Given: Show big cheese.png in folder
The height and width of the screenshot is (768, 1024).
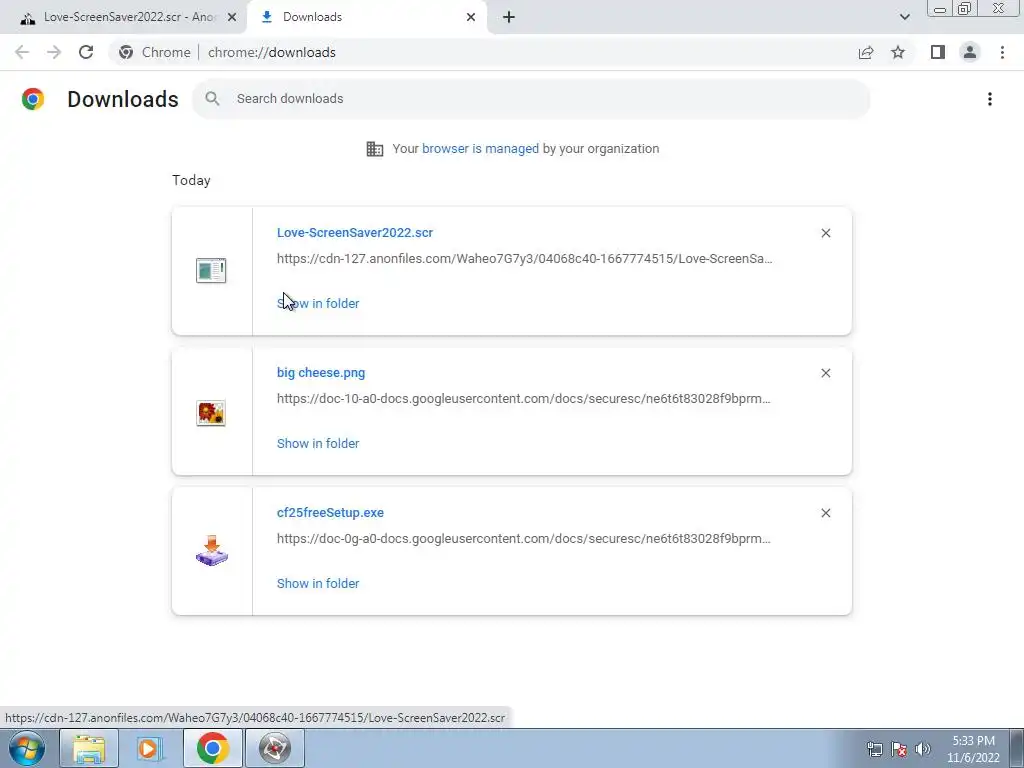Looking at the screenshot, I should (318, 443).
